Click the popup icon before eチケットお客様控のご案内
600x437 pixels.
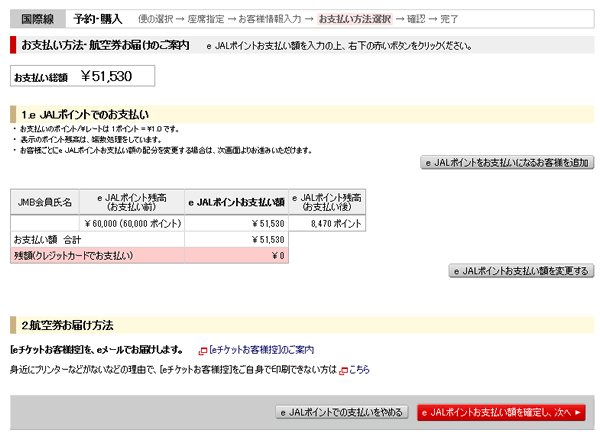pos(202,350)
